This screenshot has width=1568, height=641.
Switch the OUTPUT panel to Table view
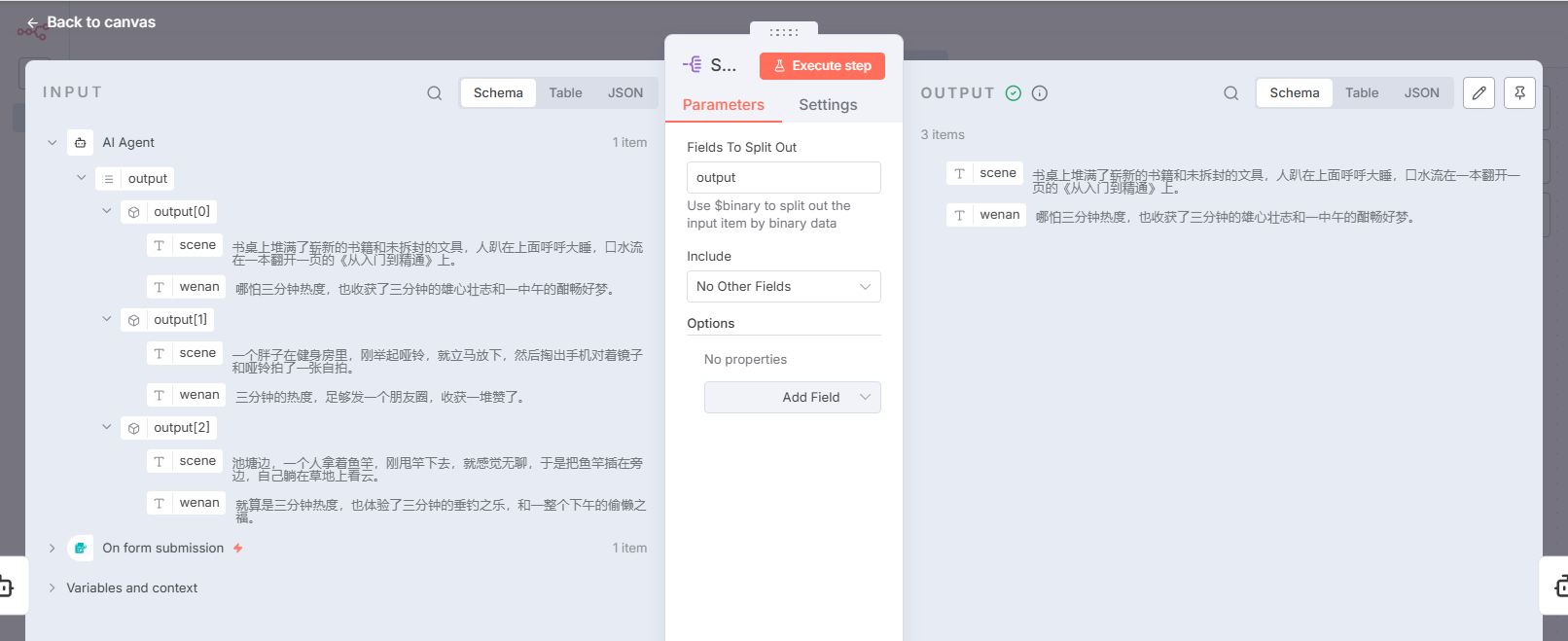[1362, 93]
